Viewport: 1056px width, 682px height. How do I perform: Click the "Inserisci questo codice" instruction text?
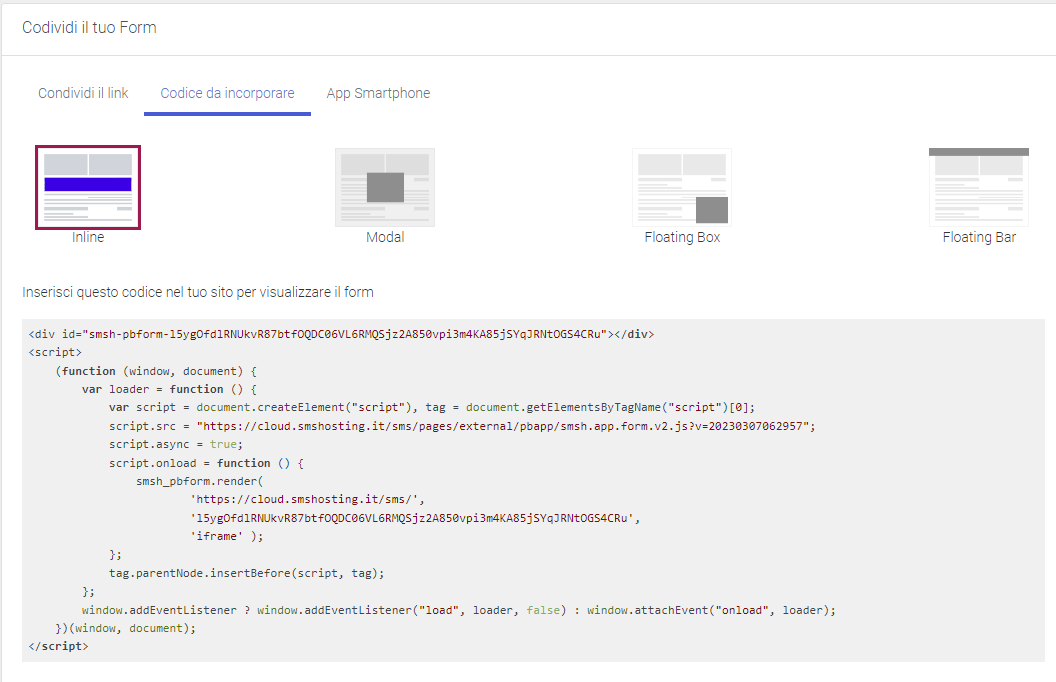[x=198, y=292]
